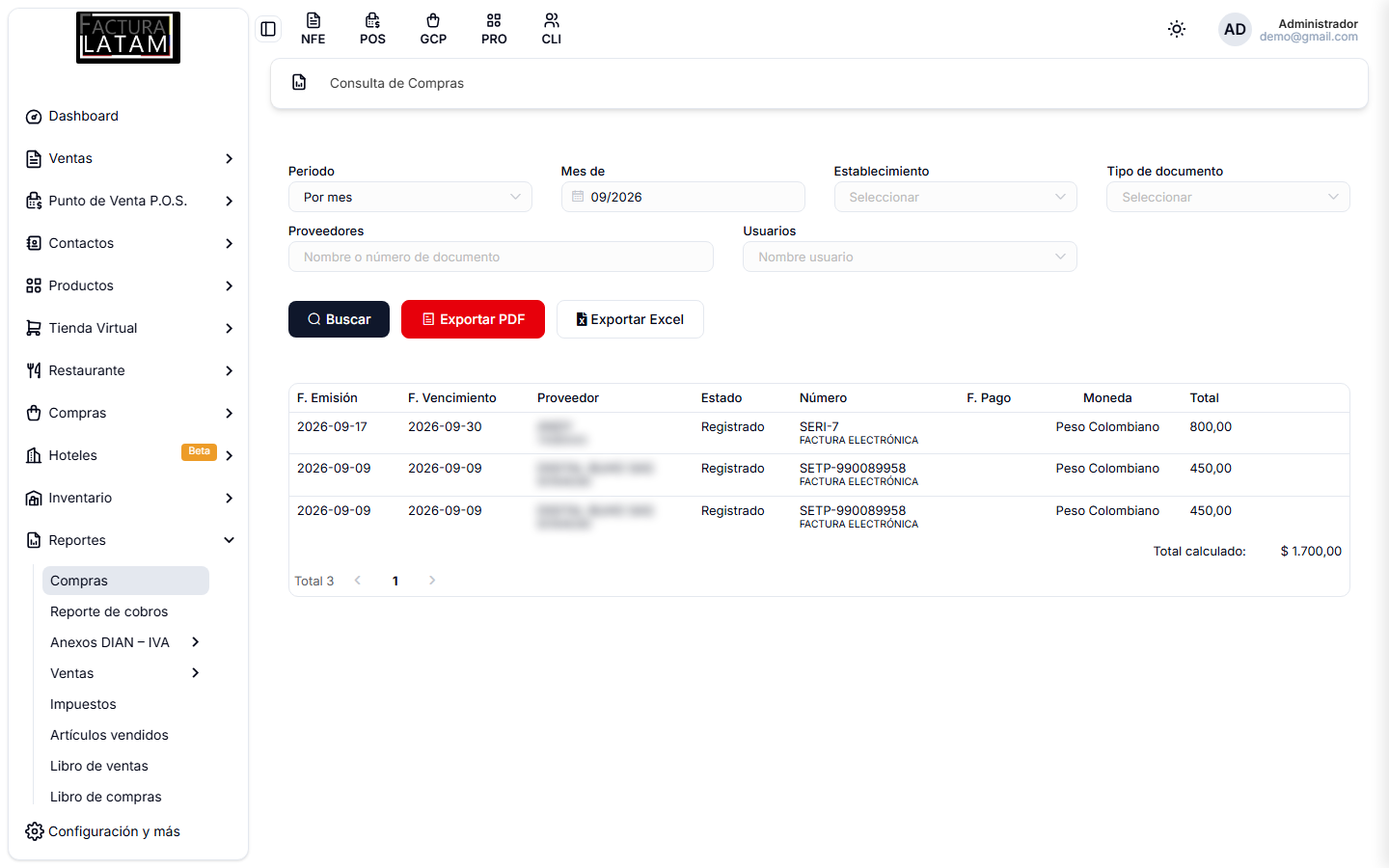Image resolution: width=1389 pixels, height=868 pixels.
Task: Click the Exportar Excel button
Action: [630, 319]
